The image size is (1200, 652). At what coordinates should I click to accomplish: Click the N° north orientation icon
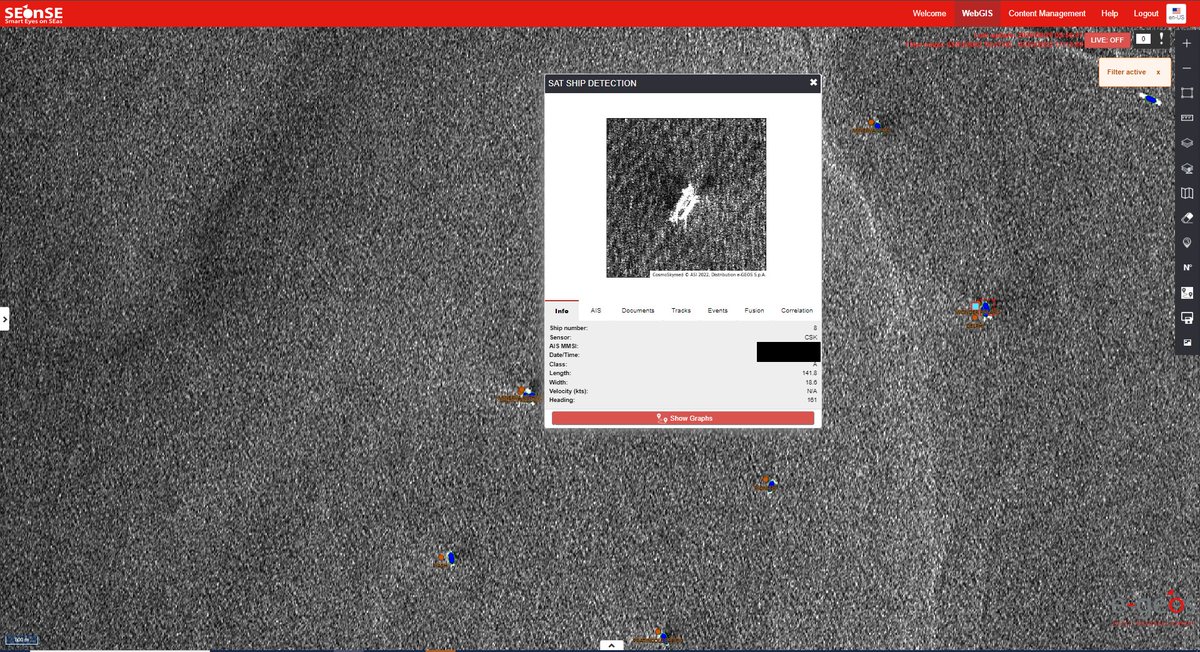[1187, 268]
